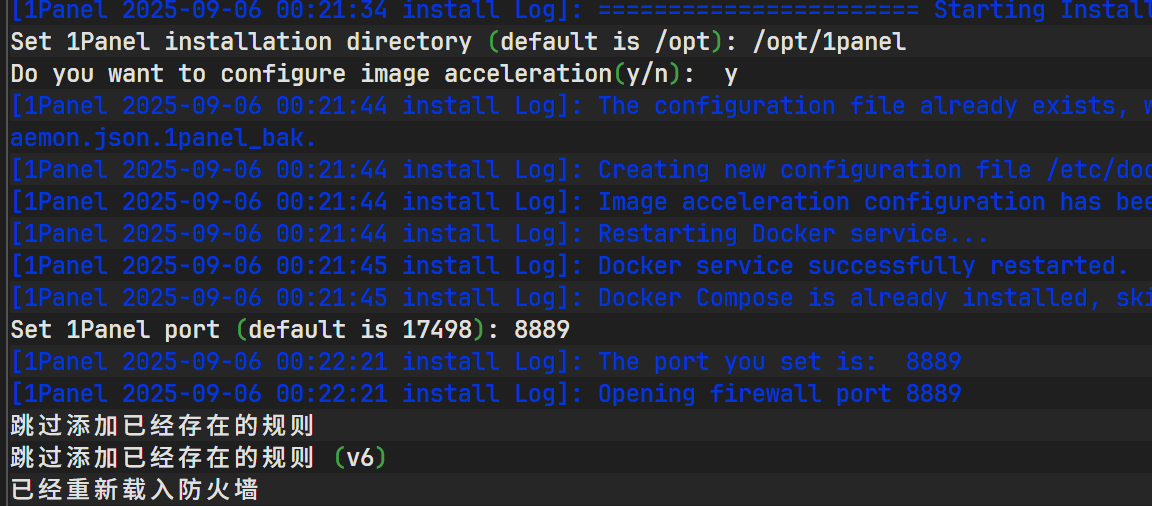1152x506 pixels.
Task: Click the top log line 'Starting Install'
Action: [x=581, y=10]
